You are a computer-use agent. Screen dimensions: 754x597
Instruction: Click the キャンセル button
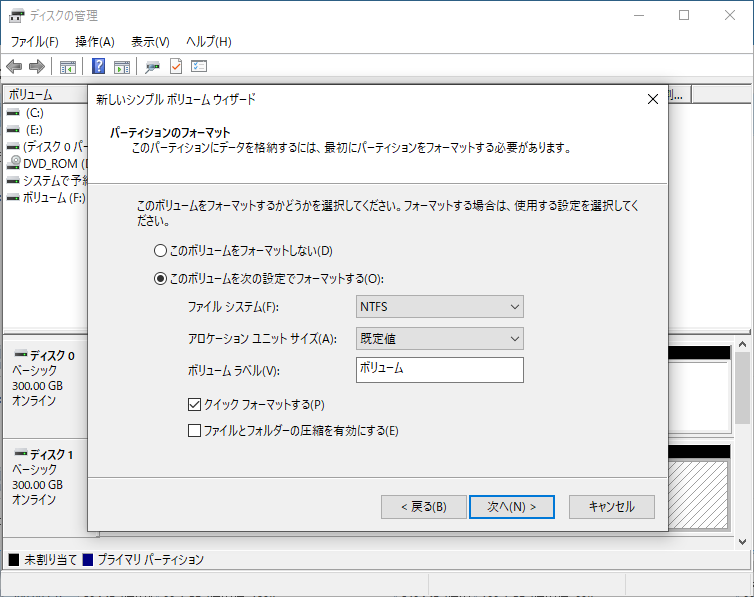(x=612, y=507)
